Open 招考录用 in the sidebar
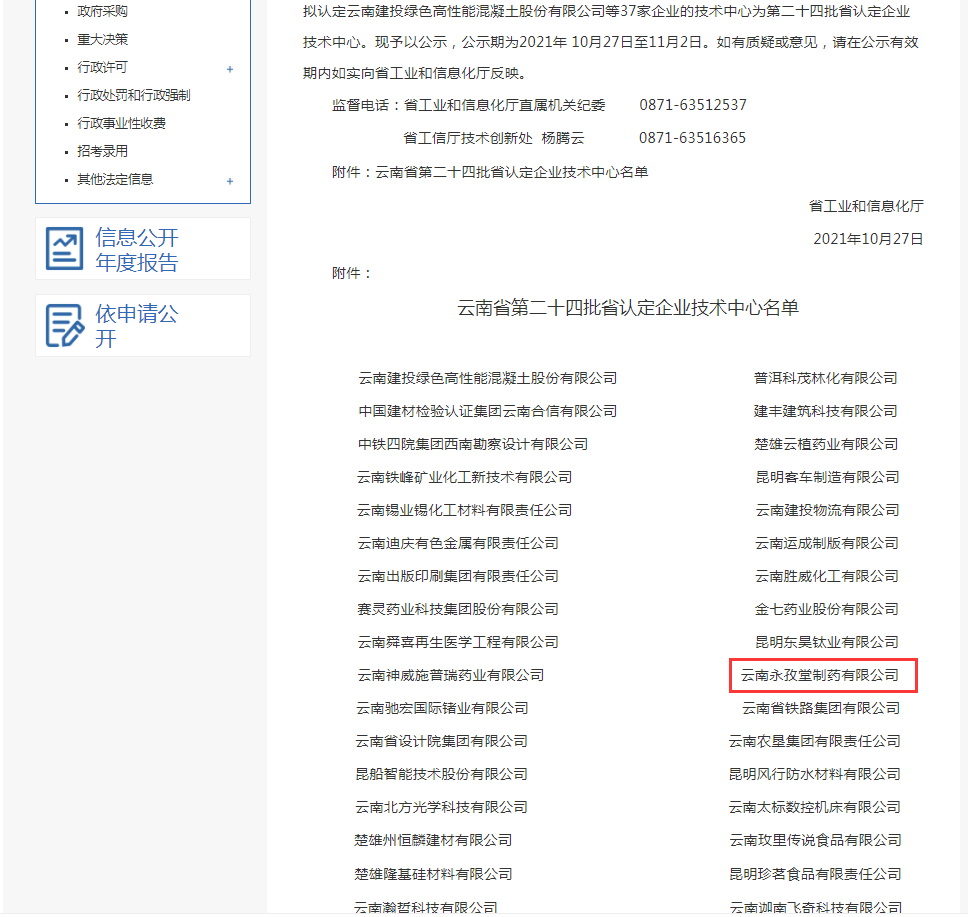 tap(102, 151)
